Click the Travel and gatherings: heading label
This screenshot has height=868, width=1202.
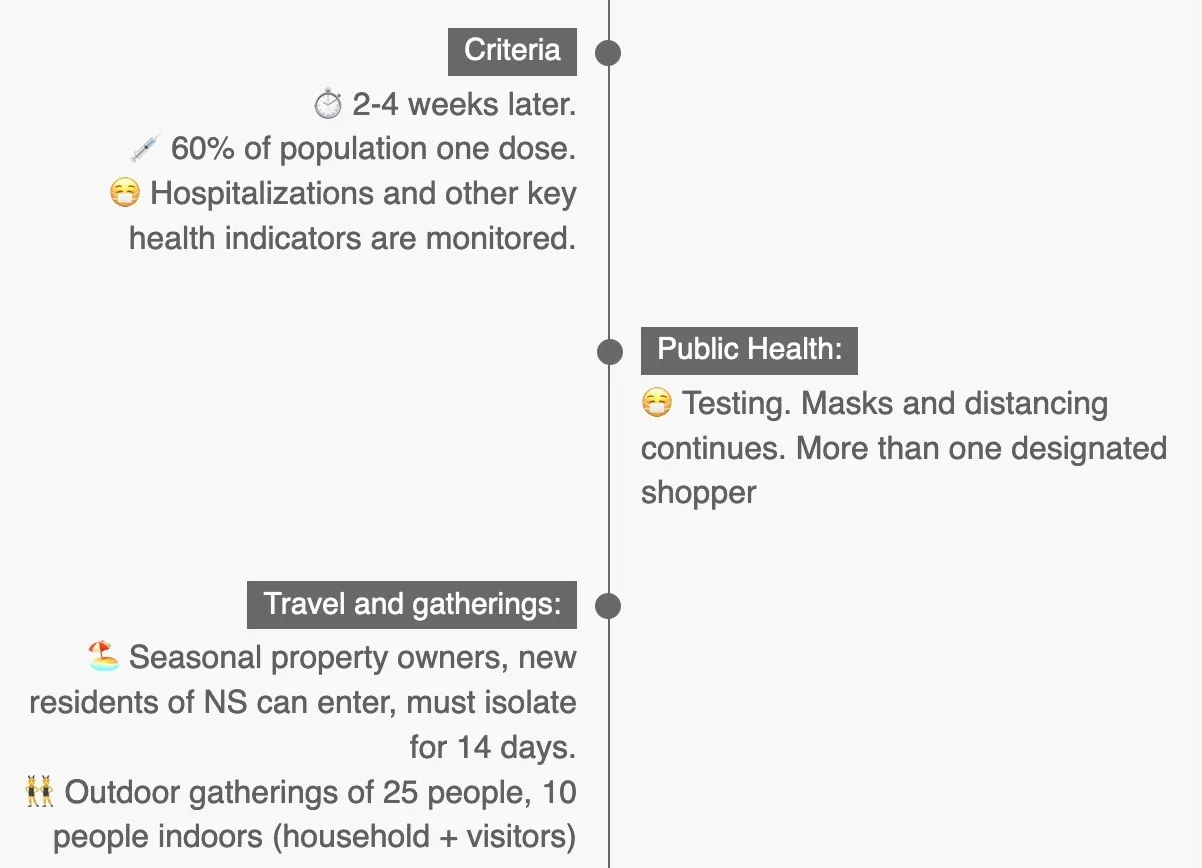click(412, 604)
